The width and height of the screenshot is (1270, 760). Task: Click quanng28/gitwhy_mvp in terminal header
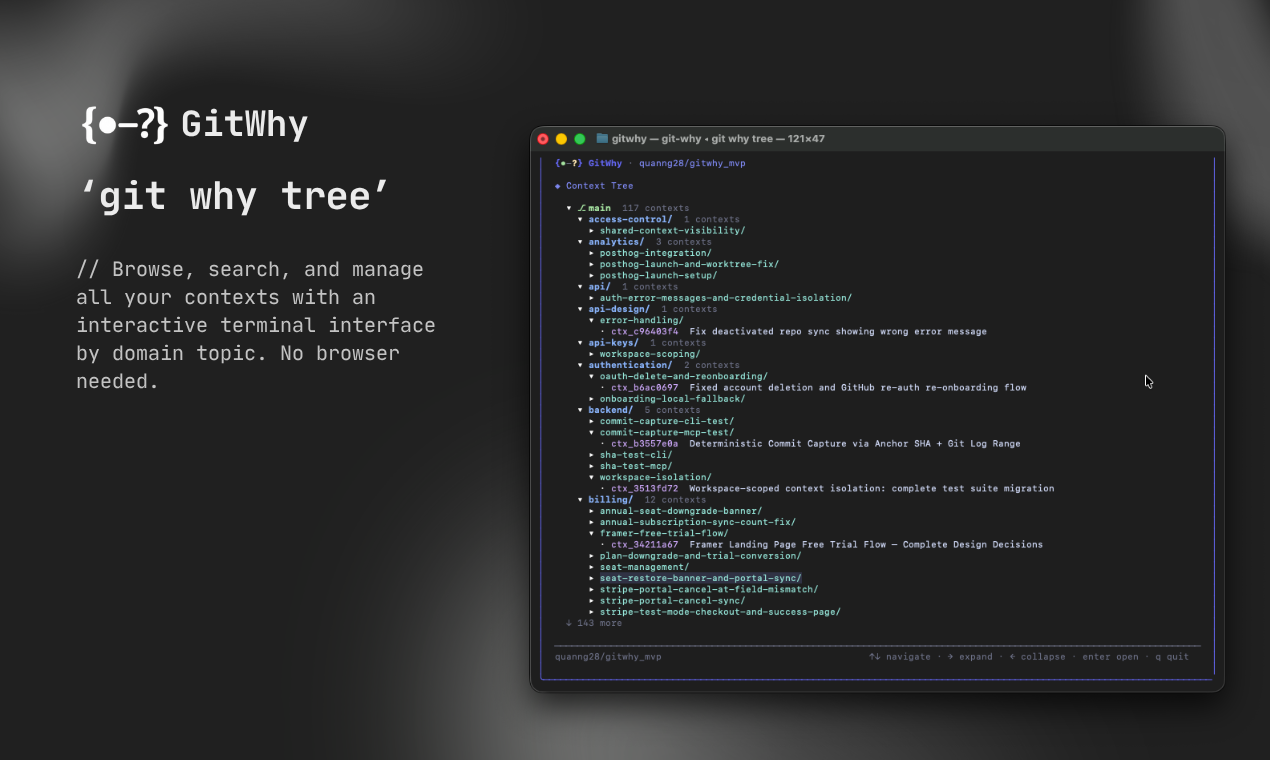coord(692,163)
